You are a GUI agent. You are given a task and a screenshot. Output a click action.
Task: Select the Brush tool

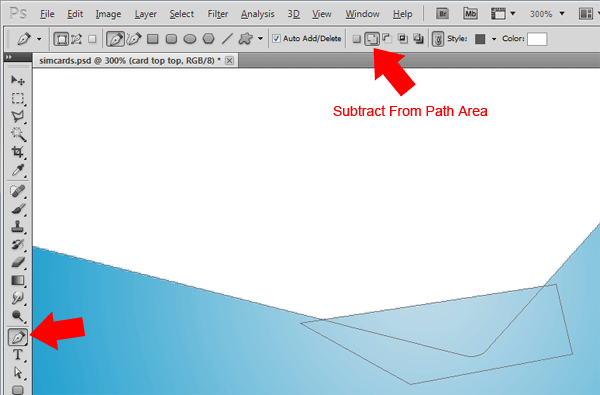coord(18,209)
